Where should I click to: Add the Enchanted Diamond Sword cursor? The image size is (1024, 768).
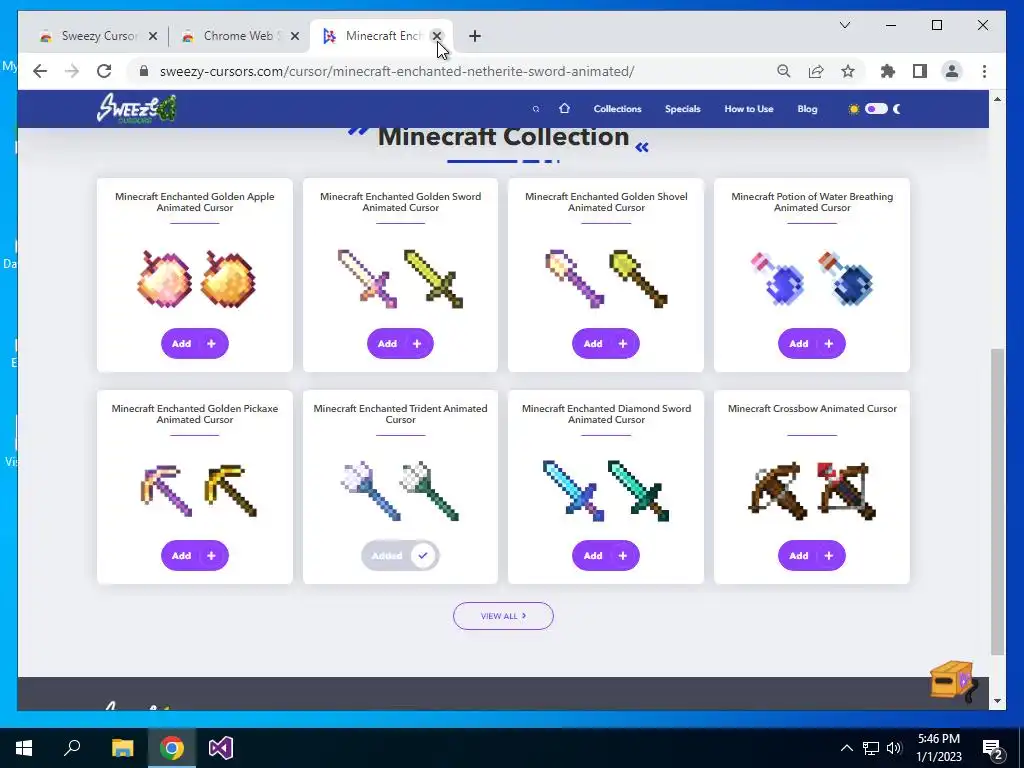pos(606,556)
